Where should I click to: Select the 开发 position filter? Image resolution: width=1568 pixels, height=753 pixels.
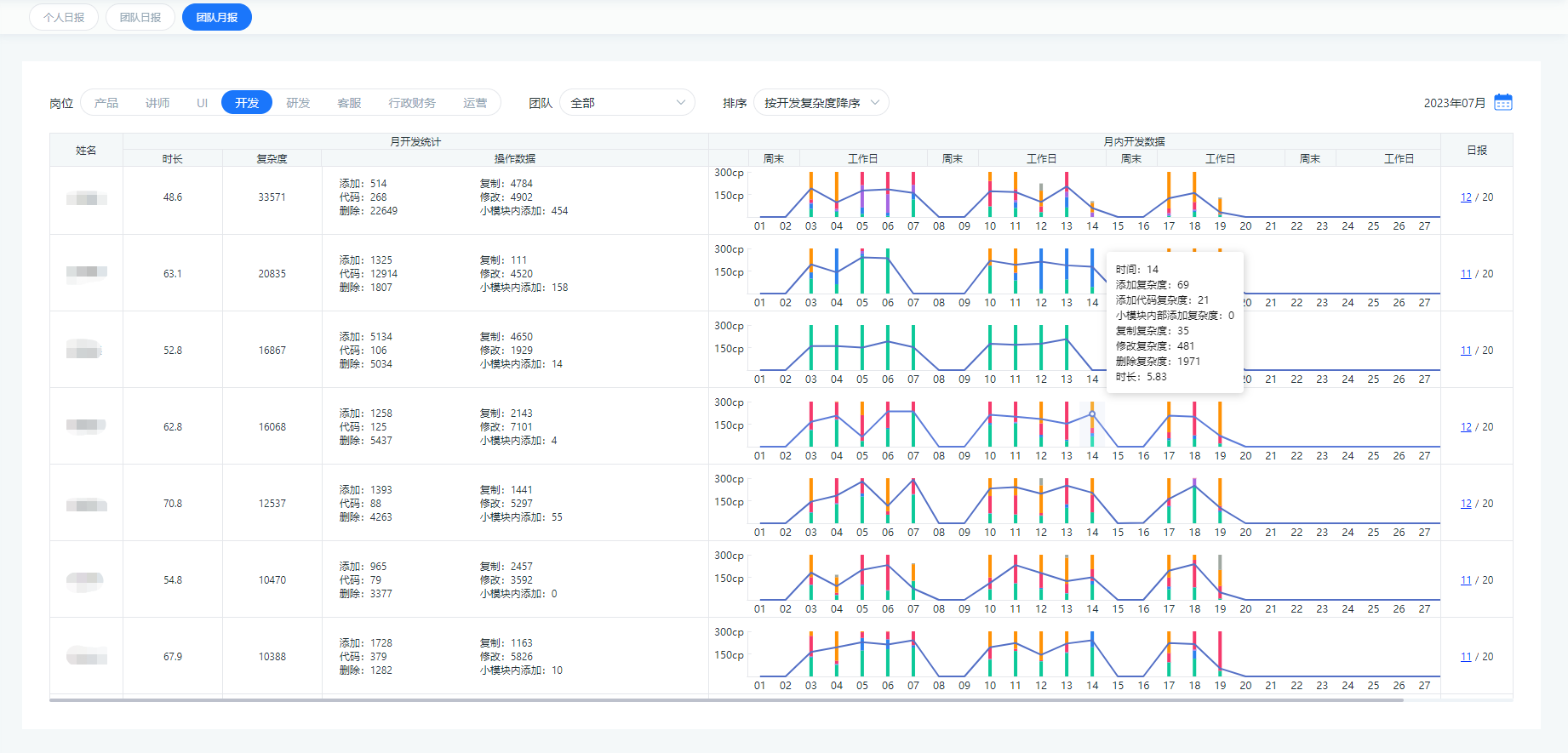click(247, 103)
